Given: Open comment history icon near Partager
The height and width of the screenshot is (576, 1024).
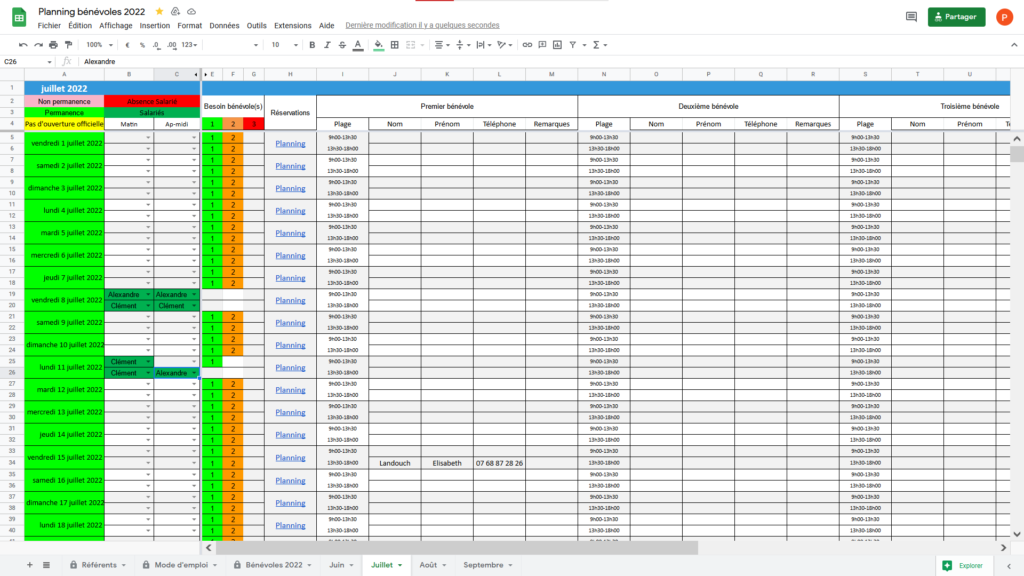Looking at the screenshot, I should tap(910, 17).
